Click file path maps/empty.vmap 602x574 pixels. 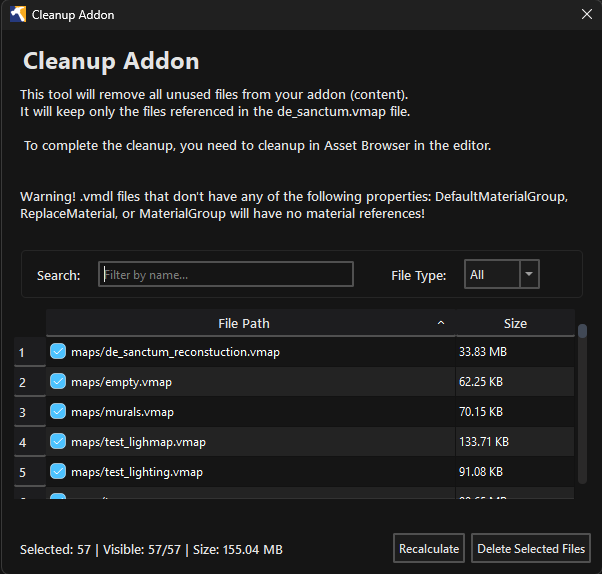(121, 382)
